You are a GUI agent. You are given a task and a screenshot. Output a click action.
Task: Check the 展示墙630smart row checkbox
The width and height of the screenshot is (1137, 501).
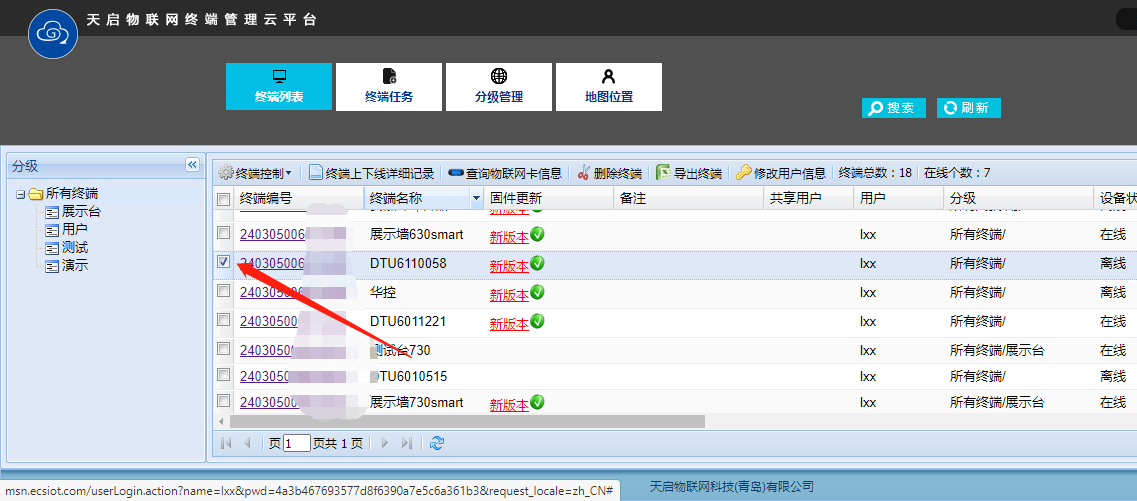point(224,232)
